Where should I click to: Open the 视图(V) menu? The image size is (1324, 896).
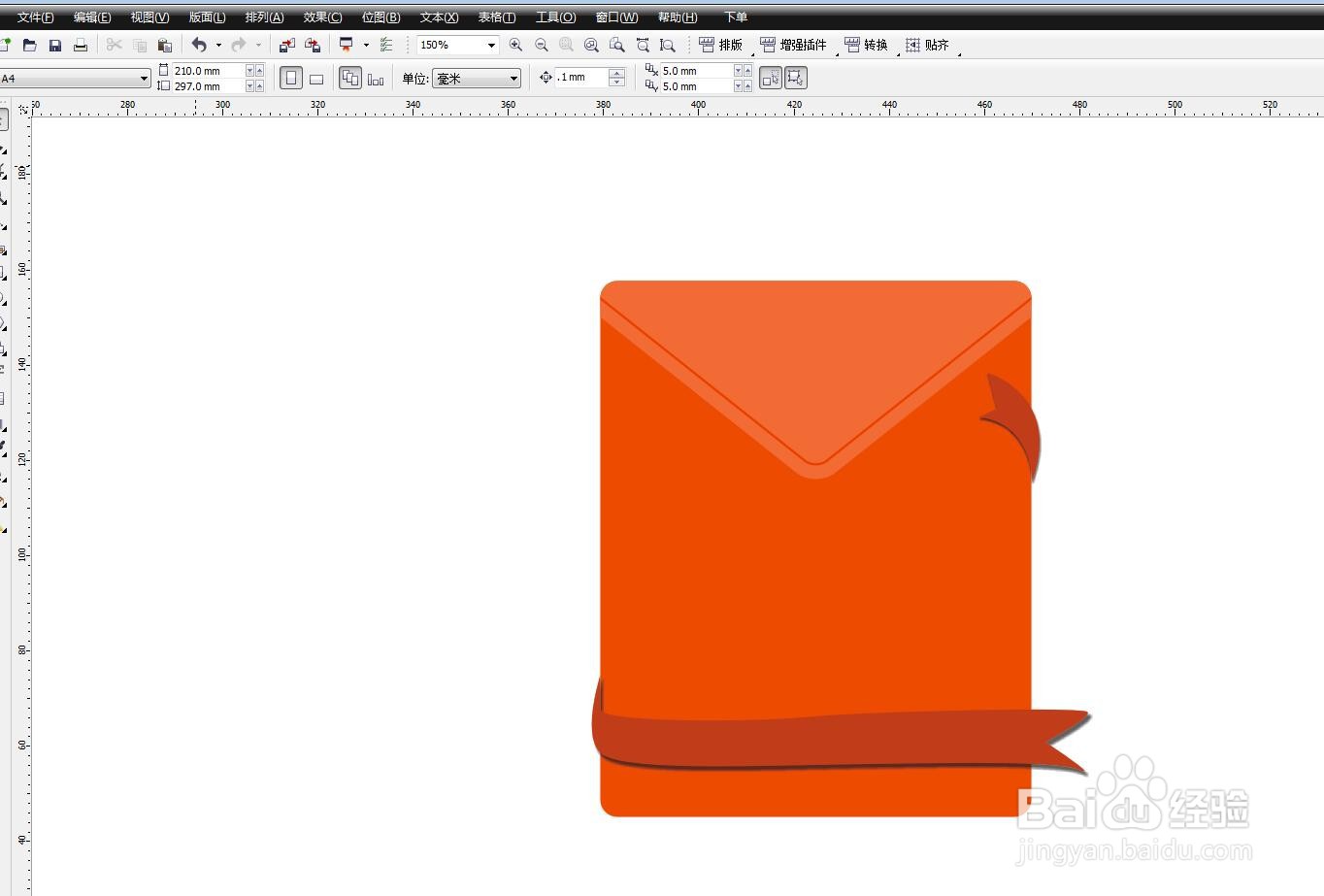tap(149, 17)
